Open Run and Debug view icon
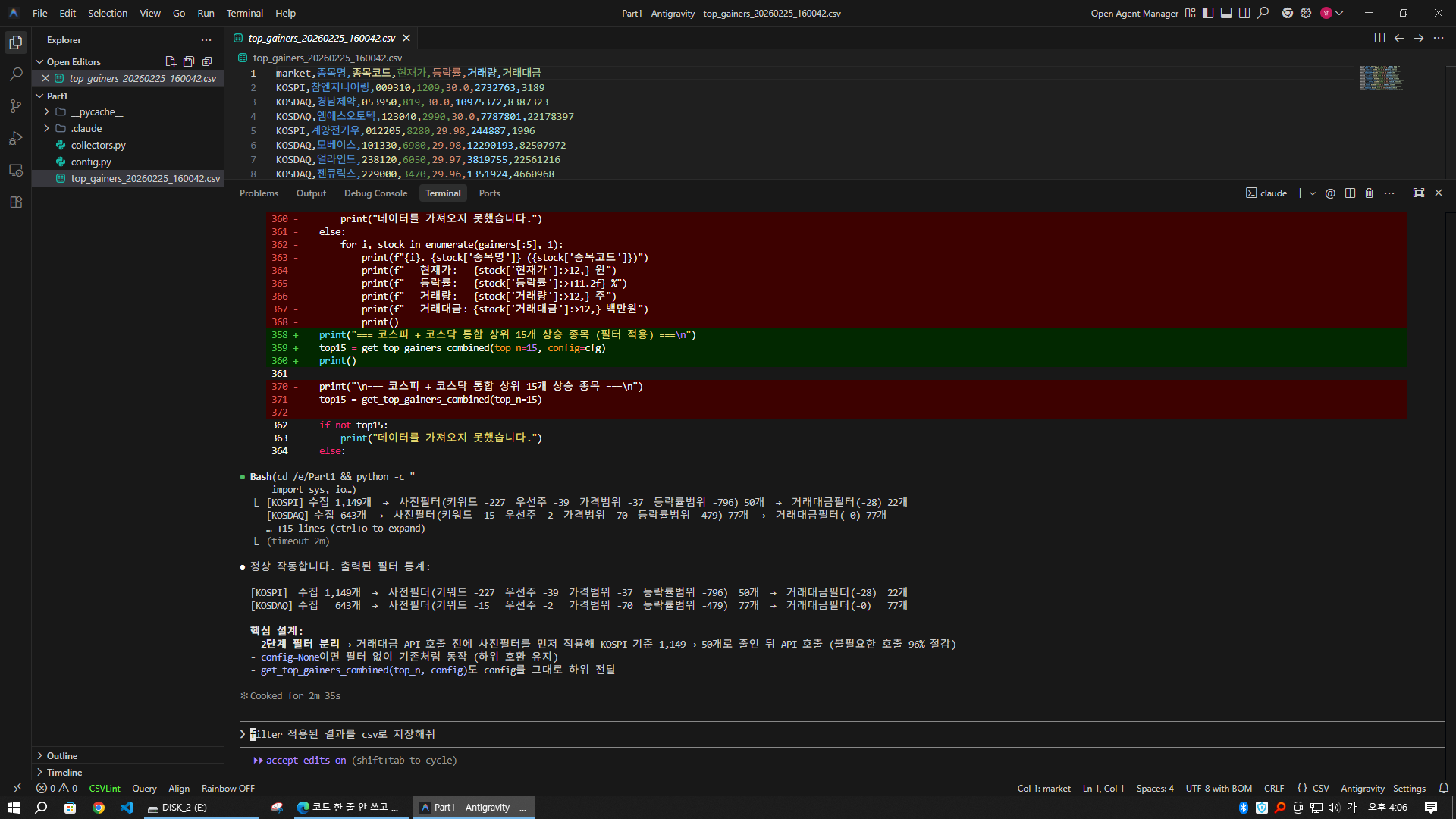 [x=16, y=138]
